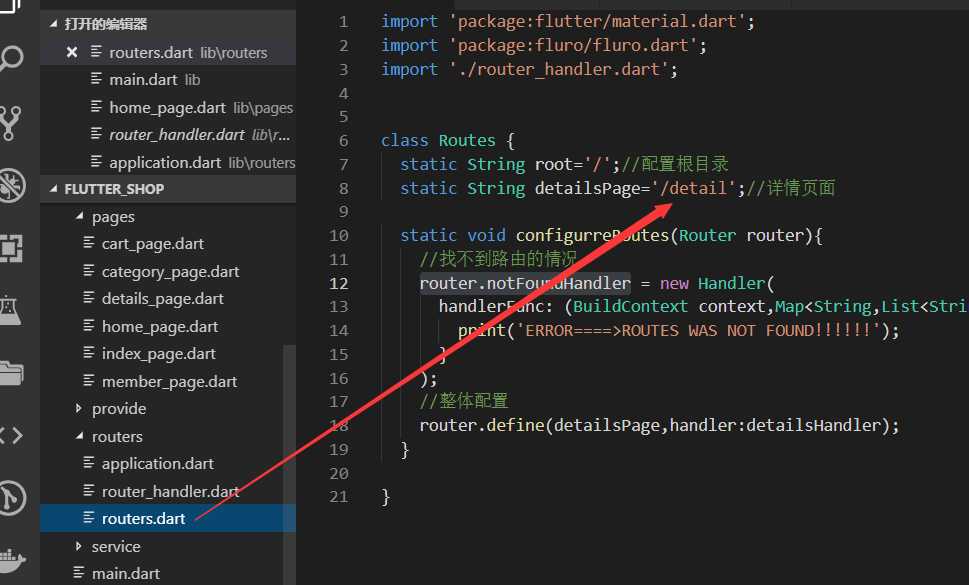The width and height of the screenshot is (969, 585).
Task: Select home_page.dart lib\pages in open editors
Action: point(168,107)
